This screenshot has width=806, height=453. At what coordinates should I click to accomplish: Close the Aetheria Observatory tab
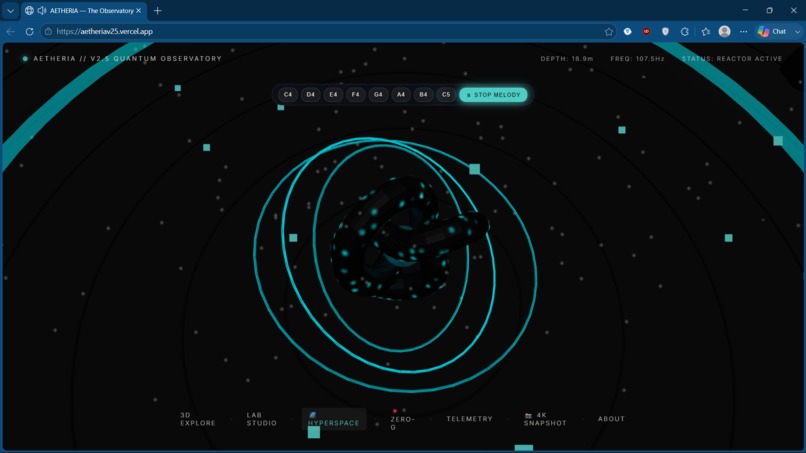pos(138,10)
